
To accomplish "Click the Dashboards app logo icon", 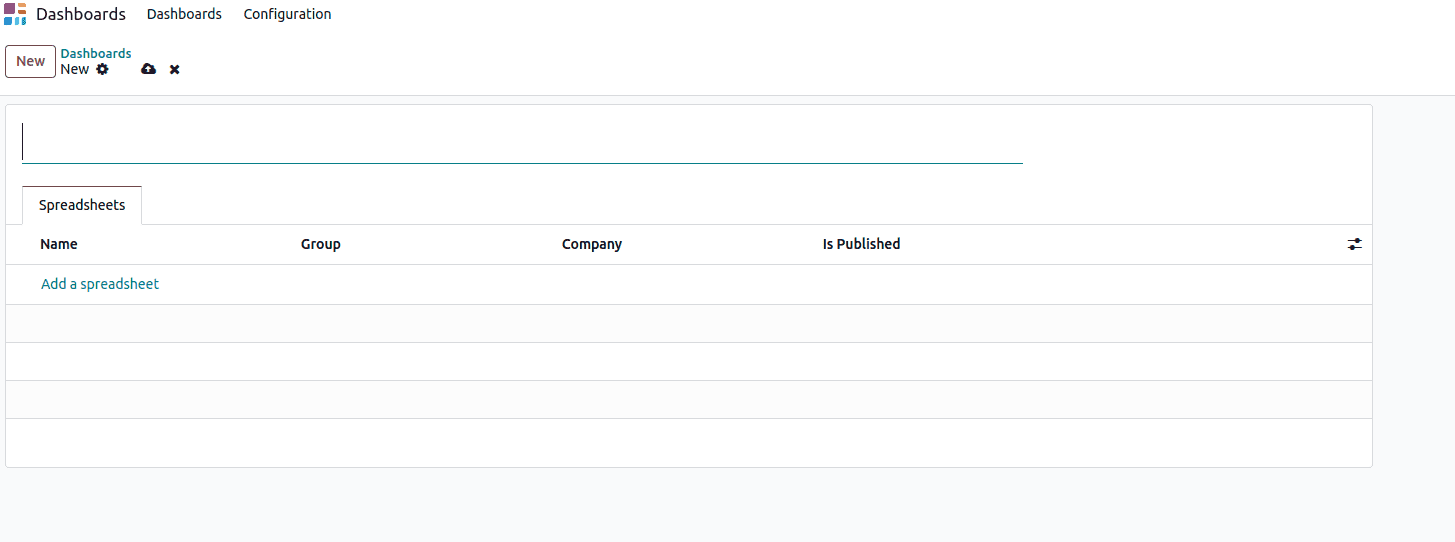I will tap(15, 14).
